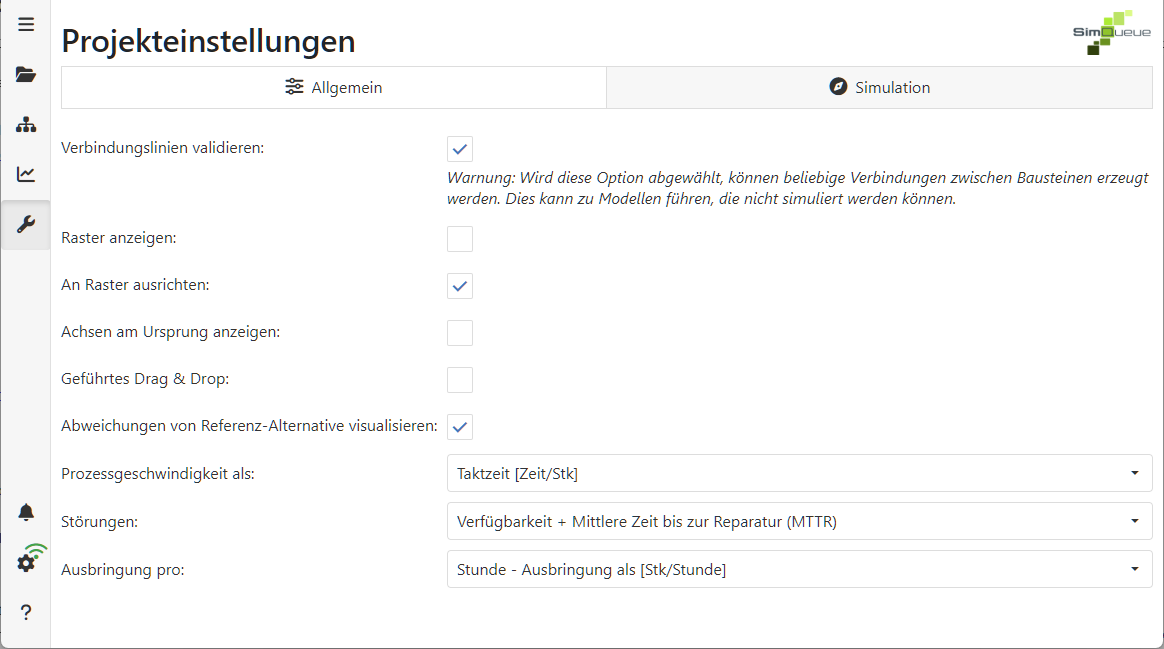Open the statistics chart view
Screen dimensions: 1164x649
coord(26,174)
